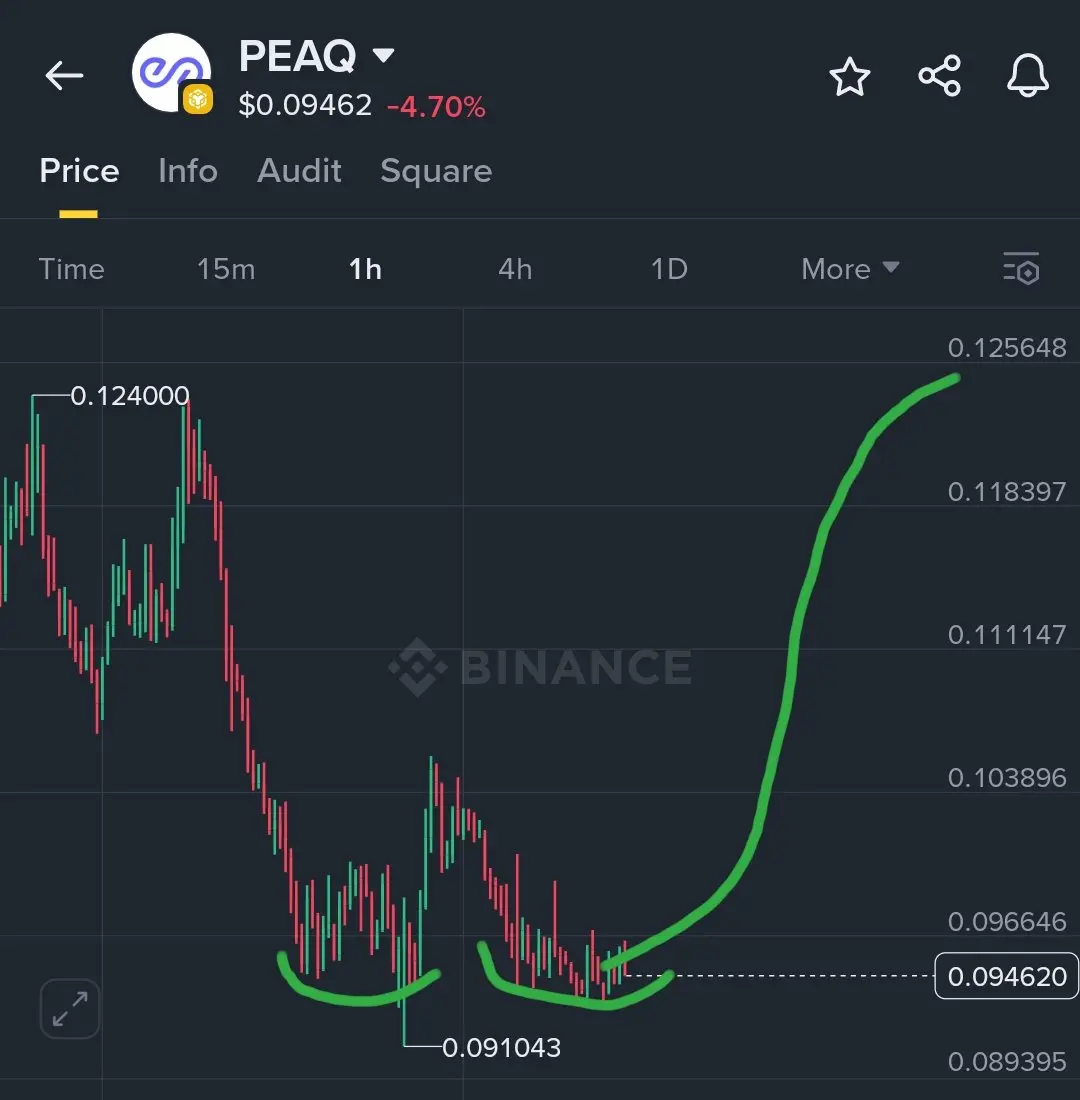This screenshot has height=1100, width=1080.
Task: Expand the More timeframes dropdown
Action: [850, 269]
